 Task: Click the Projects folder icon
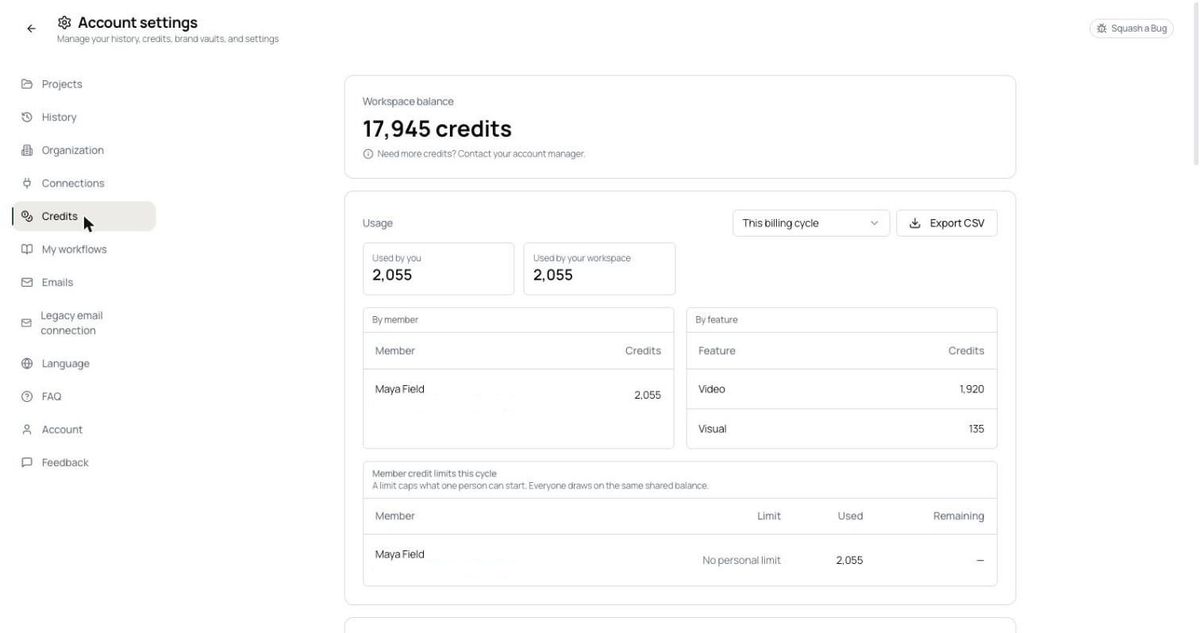click(x=27, y=84)
